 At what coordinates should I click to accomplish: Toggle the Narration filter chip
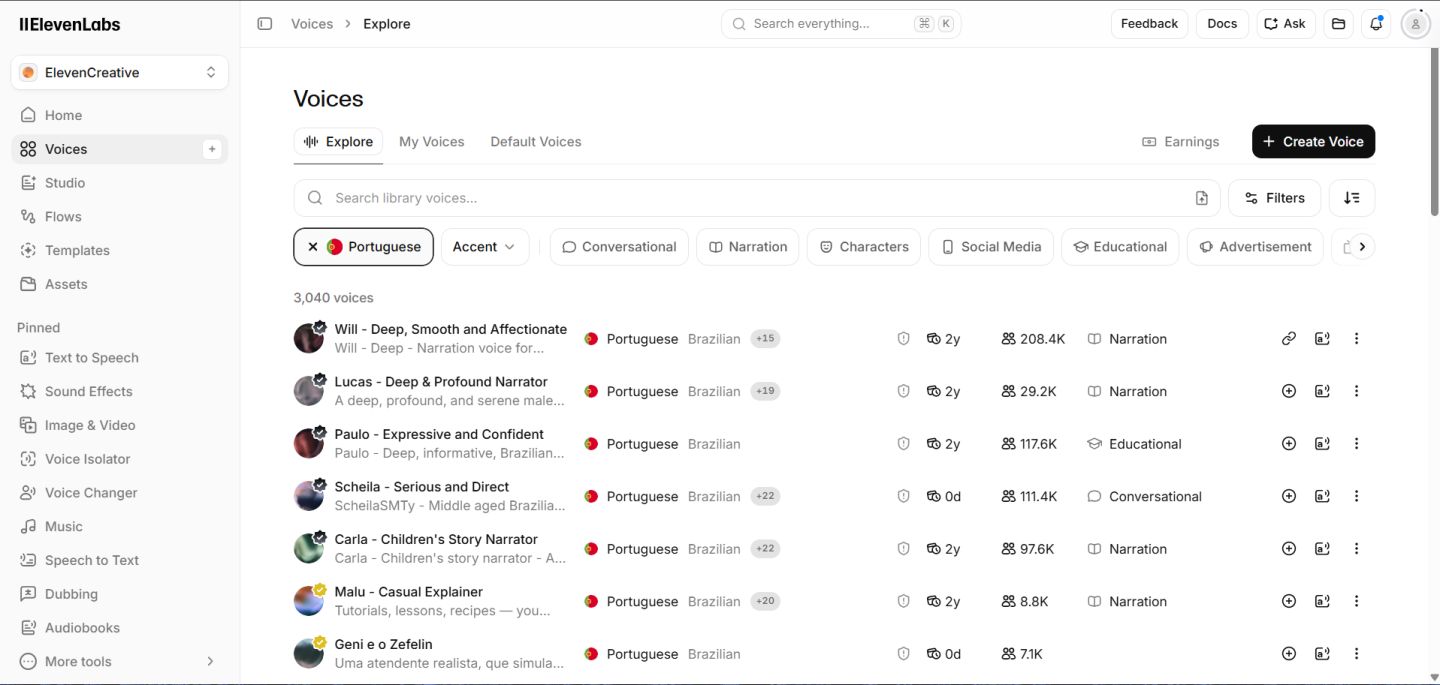747,247
